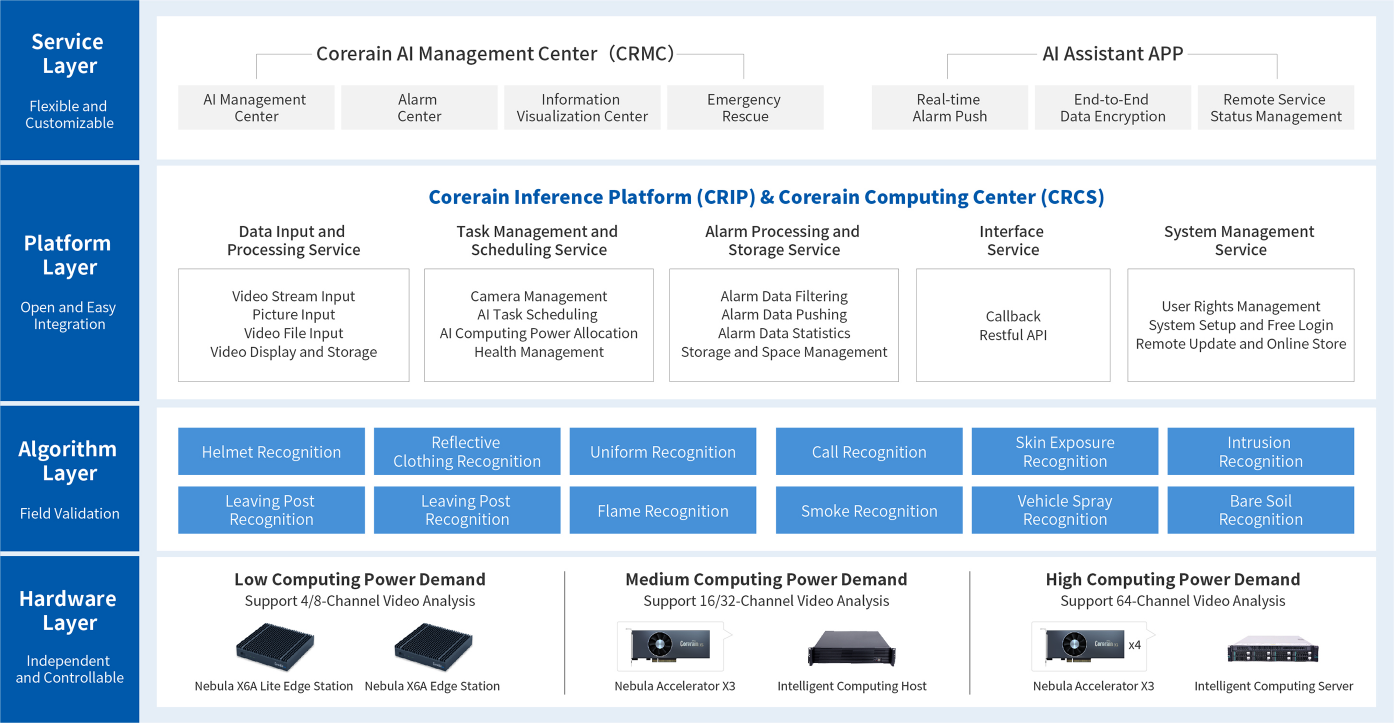Click the Support 16/32-Channel Video Analysis text
Image resolution: width=1394 pixels, height=723 pixels.
click(766, 601)
